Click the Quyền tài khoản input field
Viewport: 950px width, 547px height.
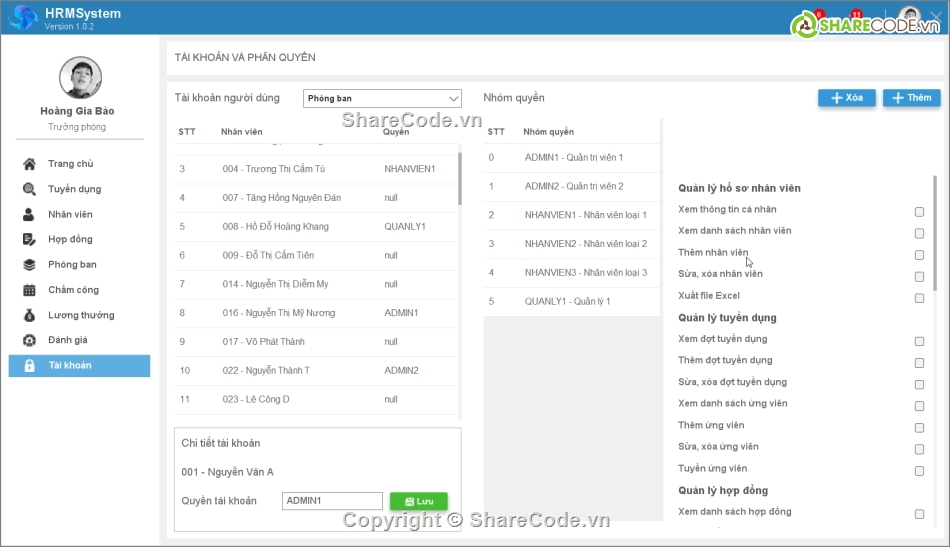[x=332, y=501]
